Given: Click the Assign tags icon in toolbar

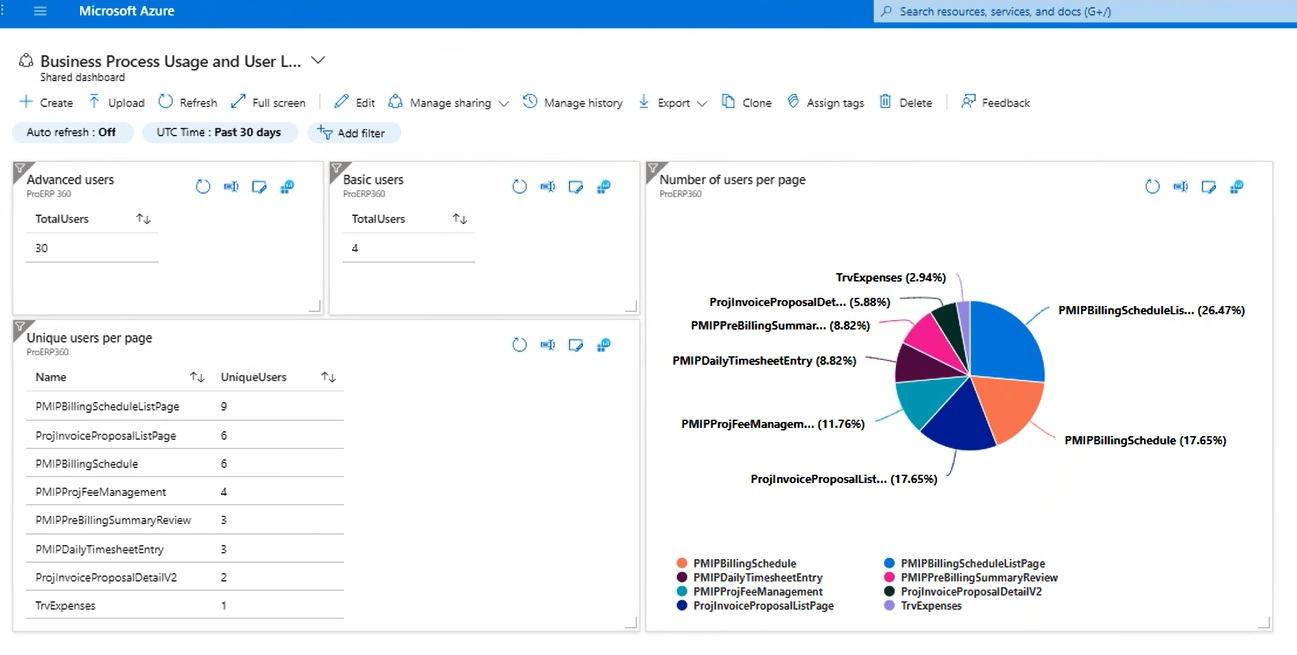Looking at the screenshot, I should point(793,102).
